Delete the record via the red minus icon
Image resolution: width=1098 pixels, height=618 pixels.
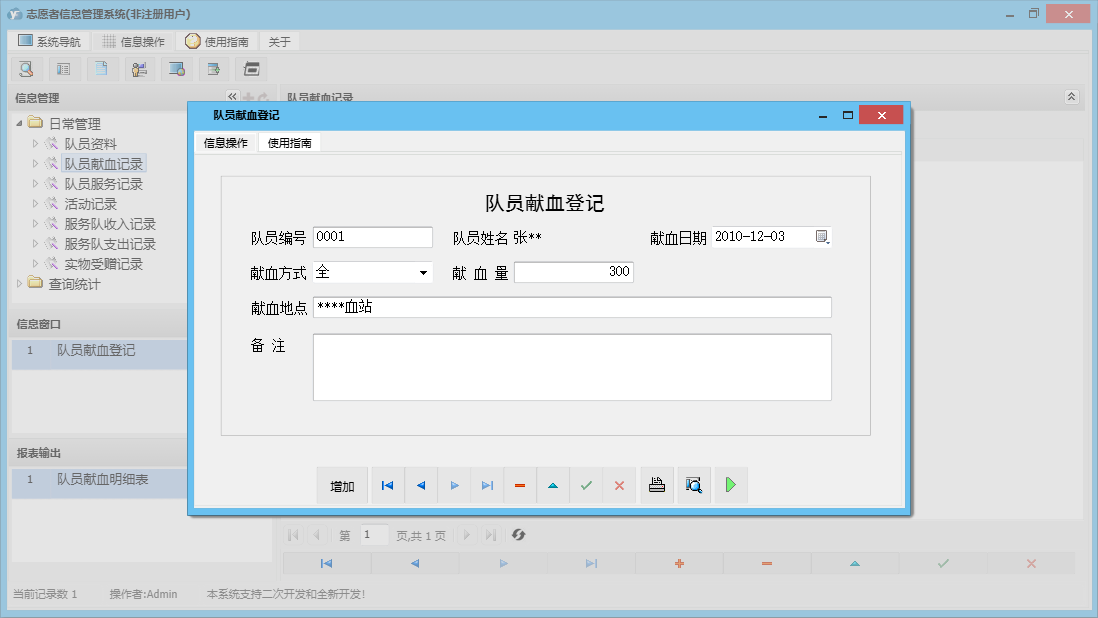[x=519, y=485]
